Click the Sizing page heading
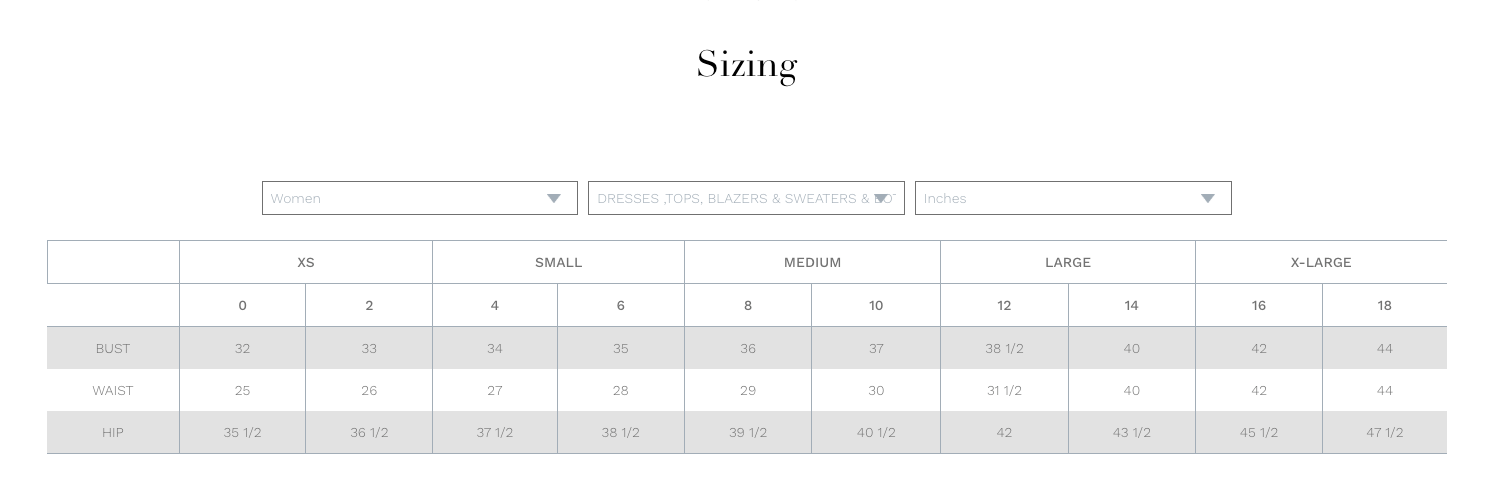The image size is (1505, 493). point(747,65)
